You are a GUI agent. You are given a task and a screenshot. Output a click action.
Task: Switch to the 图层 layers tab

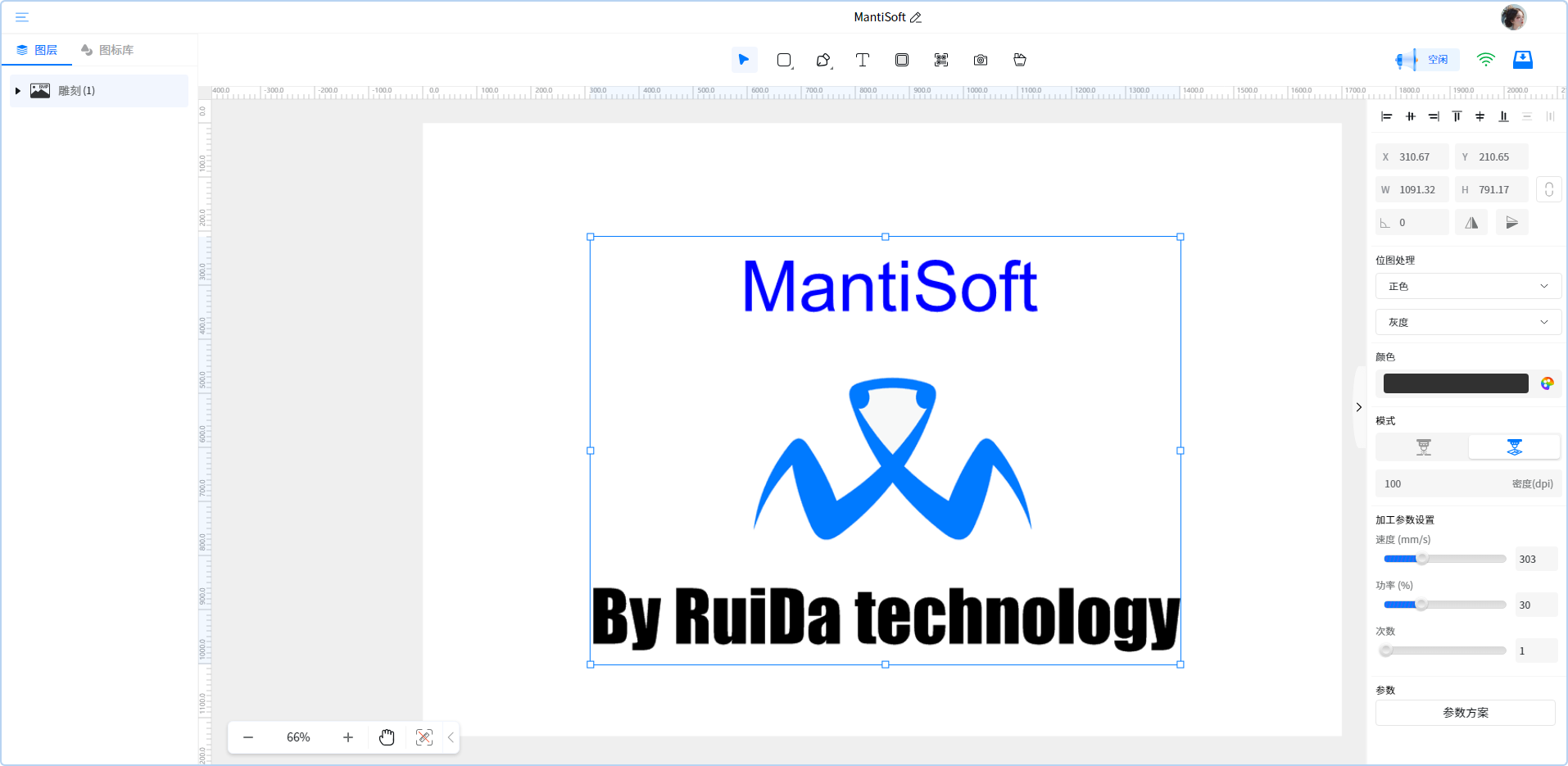(37, 50)
